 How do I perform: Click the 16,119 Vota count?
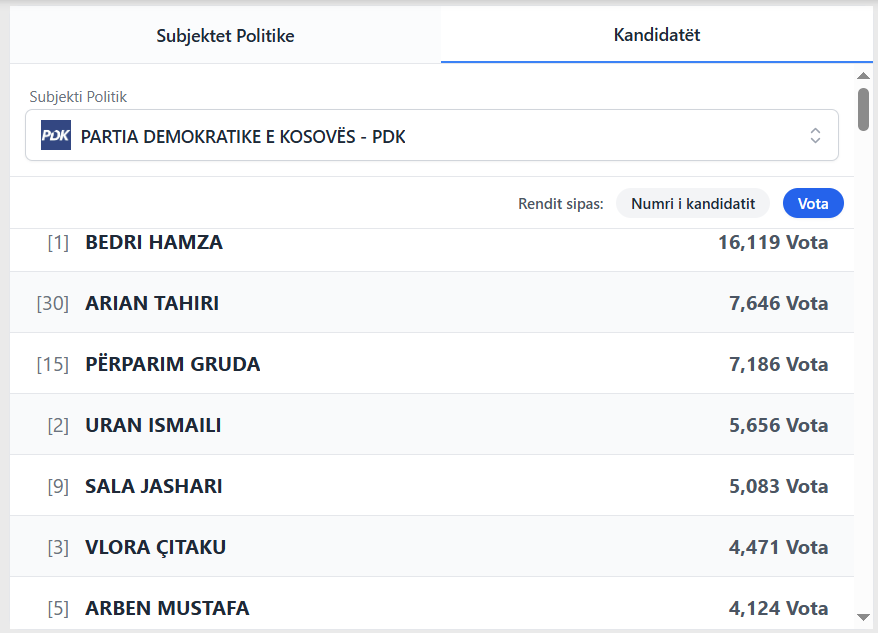pyautogui.click(x=772, y=242)
